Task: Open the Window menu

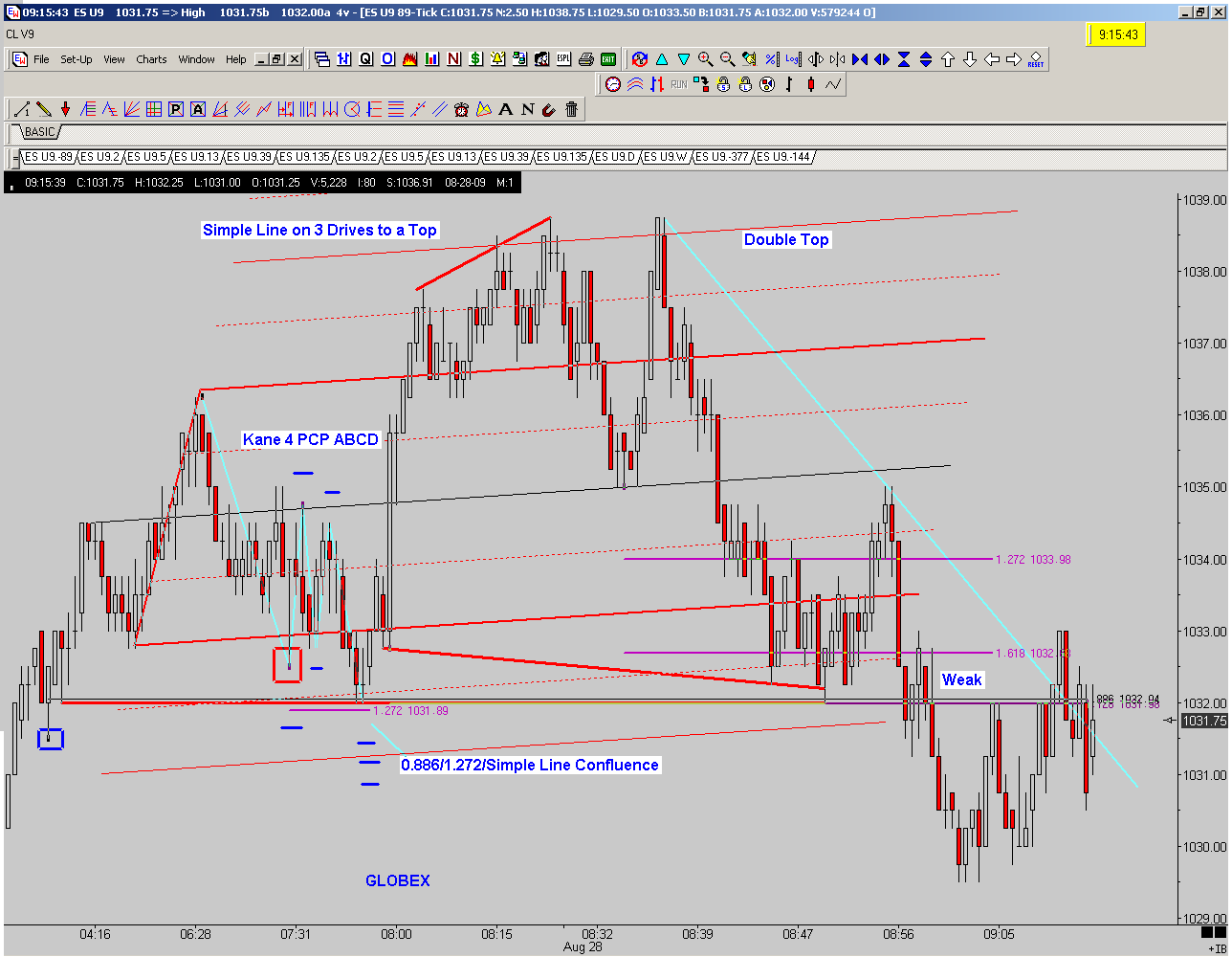Action: [x=196, y=59]
